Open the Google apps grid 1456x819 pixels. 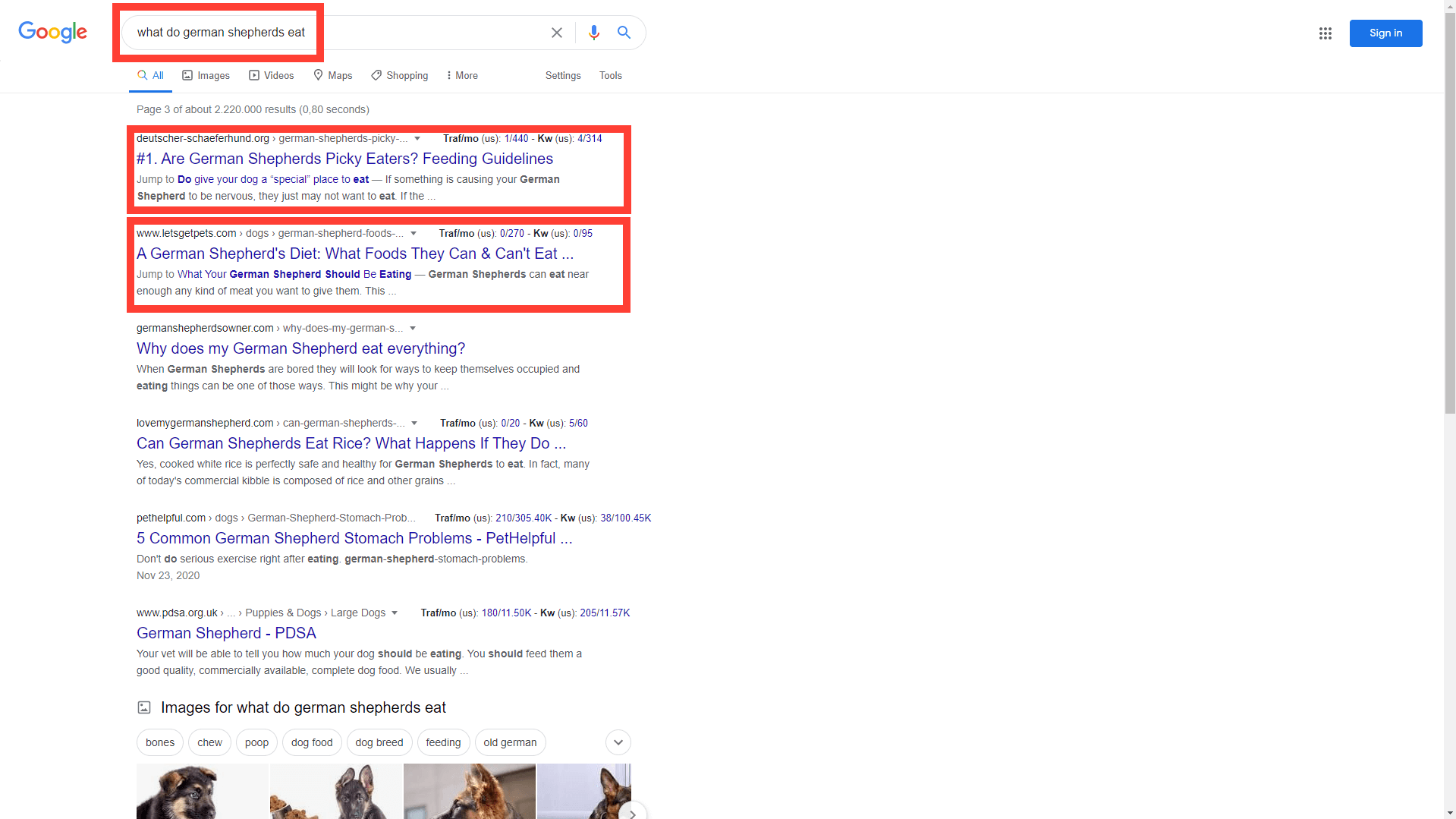pos(1325,33)
